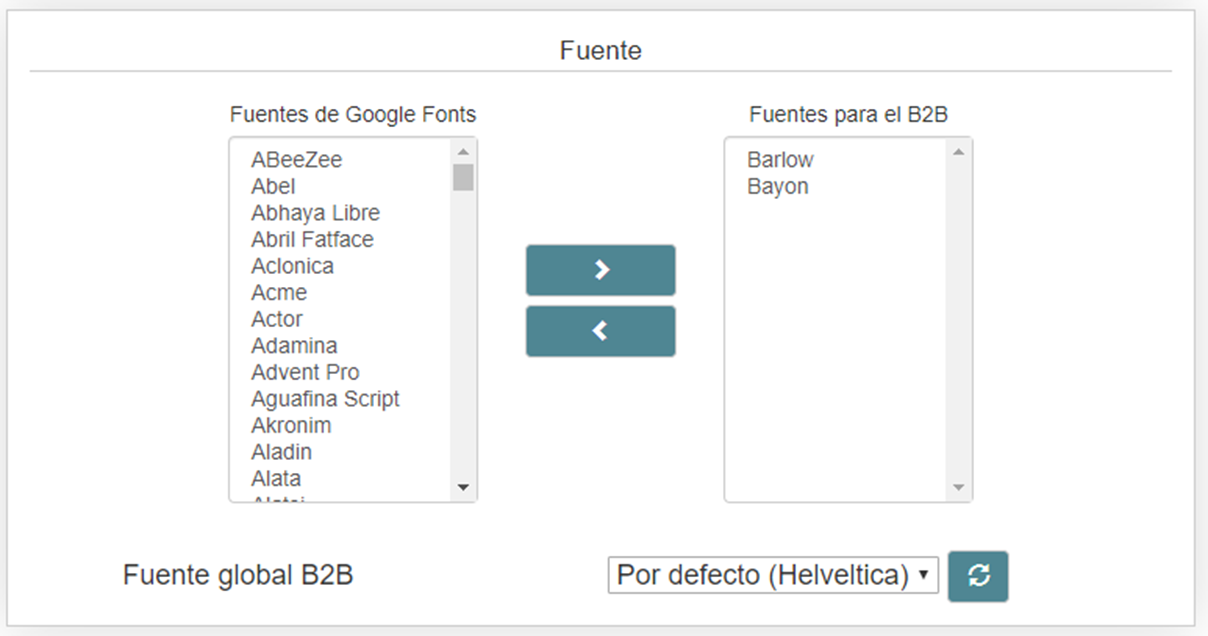The height and width of the screenshot is (636, 1208).
Task: Open the Fuente global B2B dropdown
Action: tap(773, 575)
